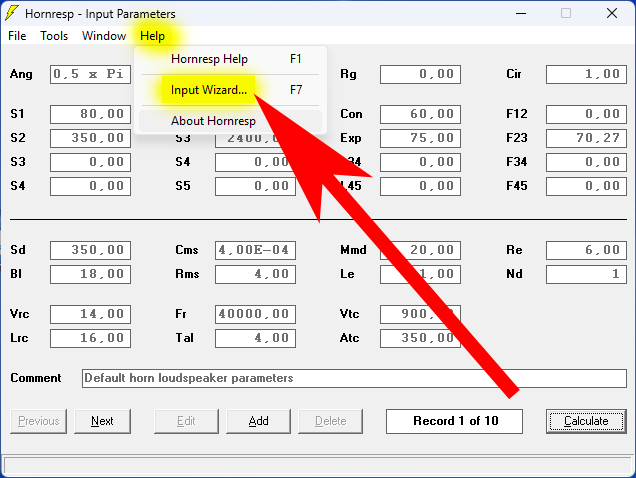Minimize the Hornresp window

(521, 13)
